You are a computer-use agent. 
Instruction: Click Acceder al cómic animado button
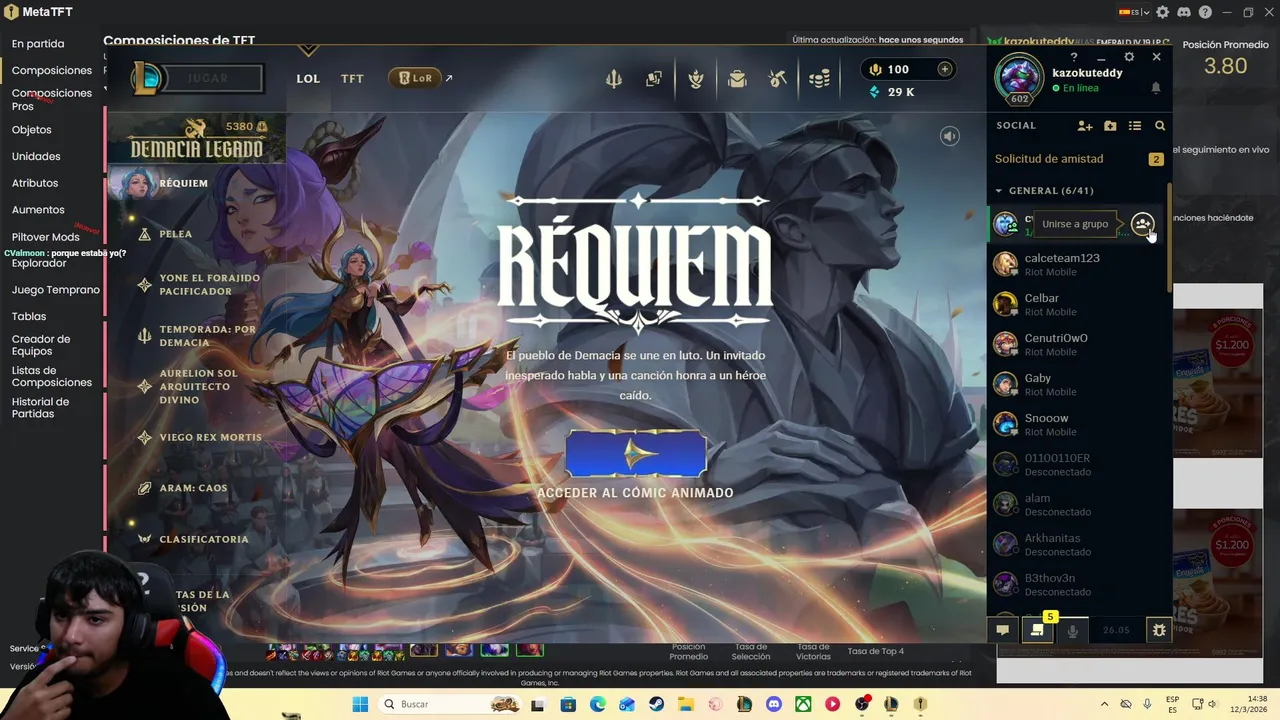pyautogui.click(x=636, y=453)
